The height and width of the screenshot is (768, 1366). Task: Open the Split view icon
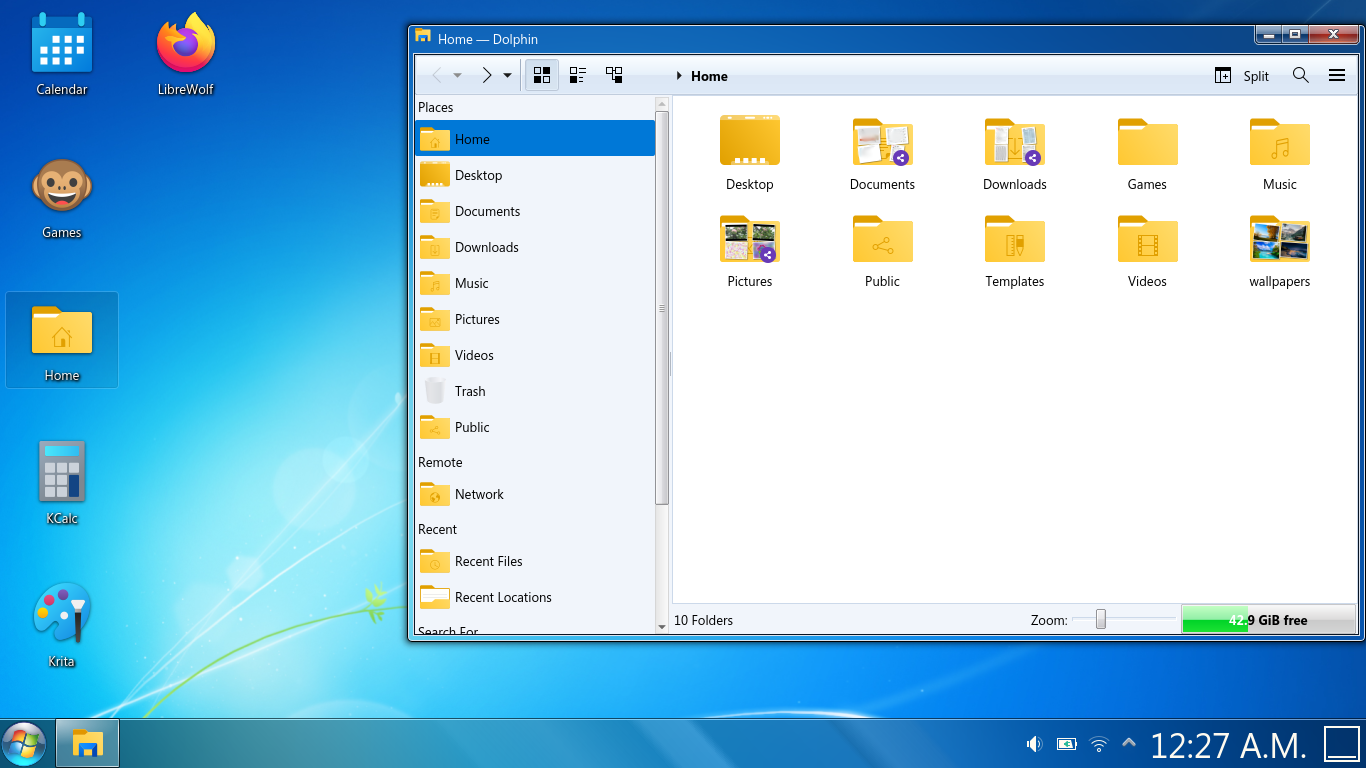(x=1222, y=75)
